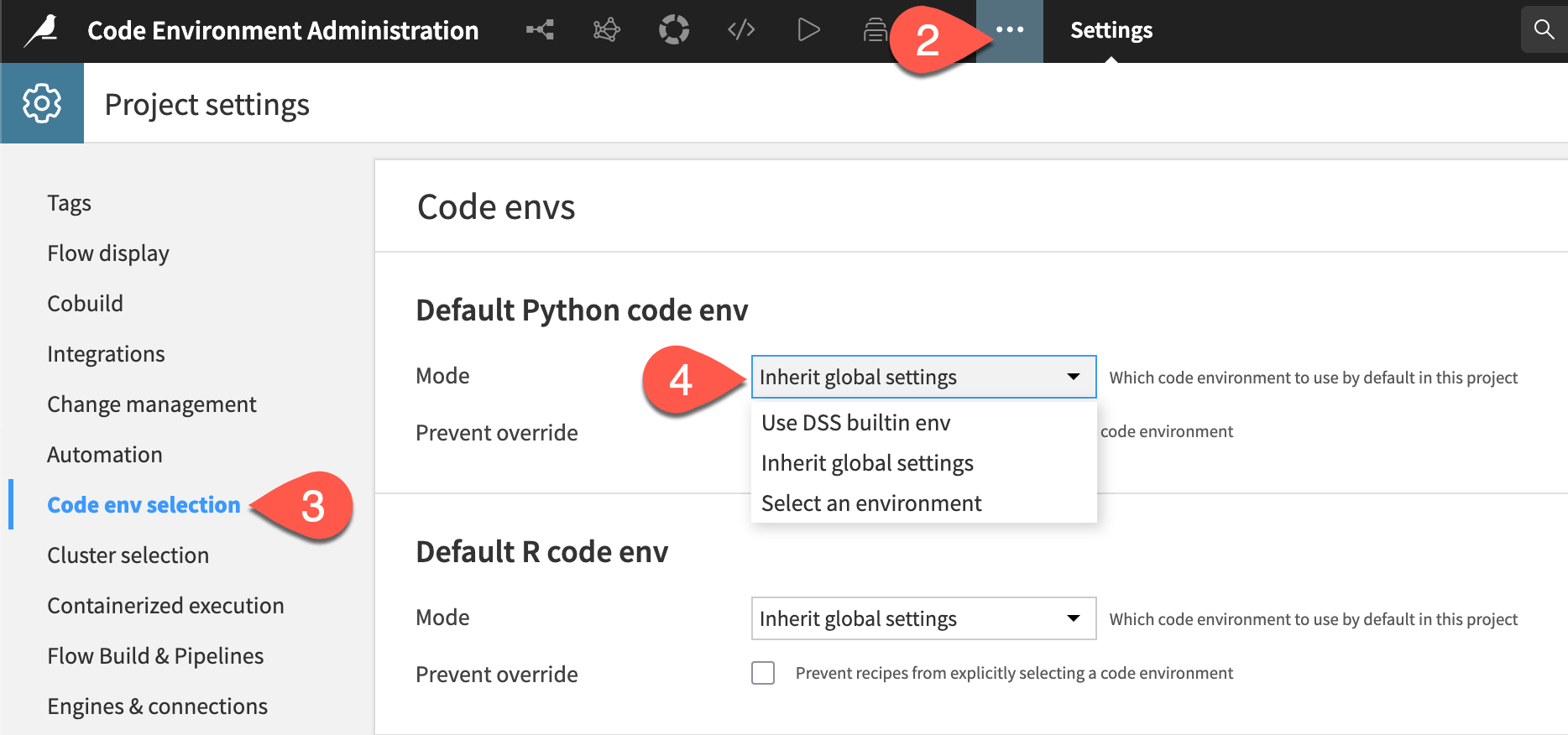Open the R code env Mode dropdown
The height and width of the screenshot is (735, 1568).
tap(923, 618)
